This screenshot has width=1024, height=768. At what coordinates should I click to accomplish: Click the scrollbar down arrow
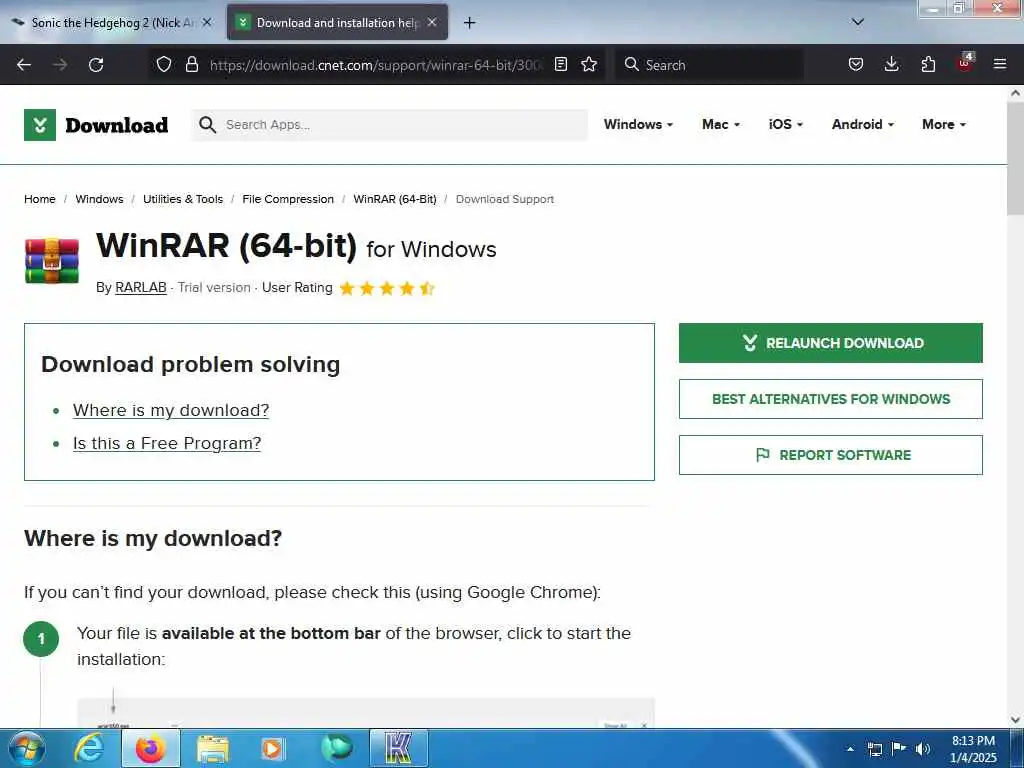pos(1015,720)
